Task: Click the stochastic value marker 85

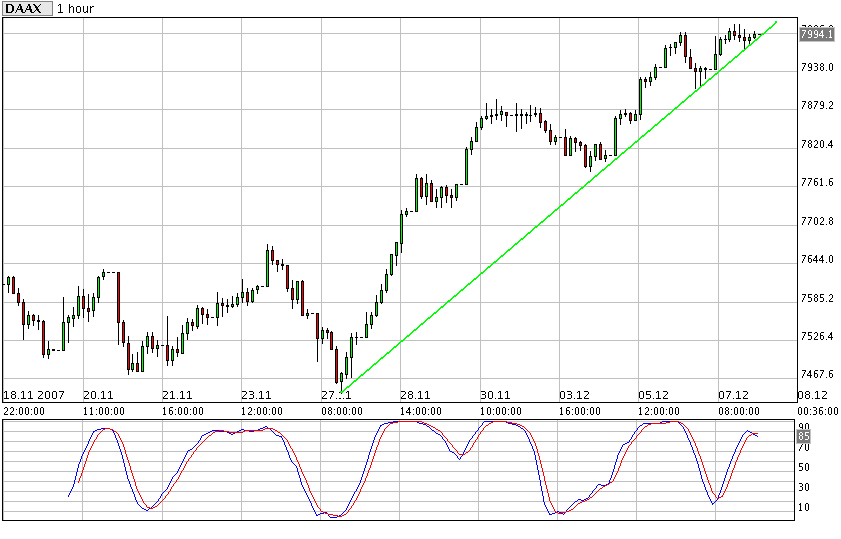Action: (803, 435)
